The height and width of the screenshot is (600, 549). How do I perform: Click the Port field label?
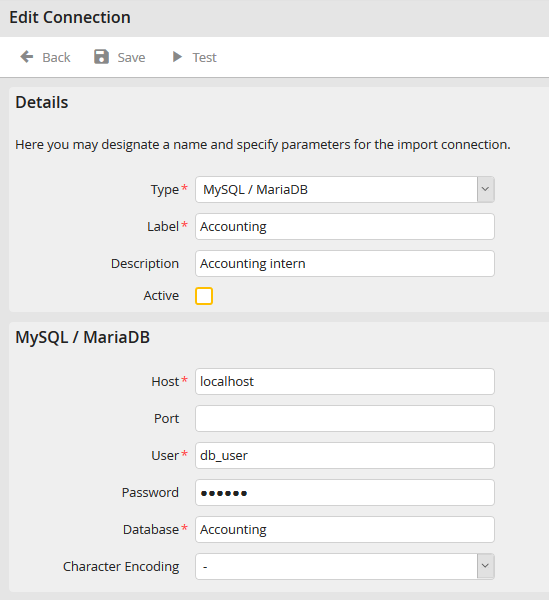click(166, 419)
